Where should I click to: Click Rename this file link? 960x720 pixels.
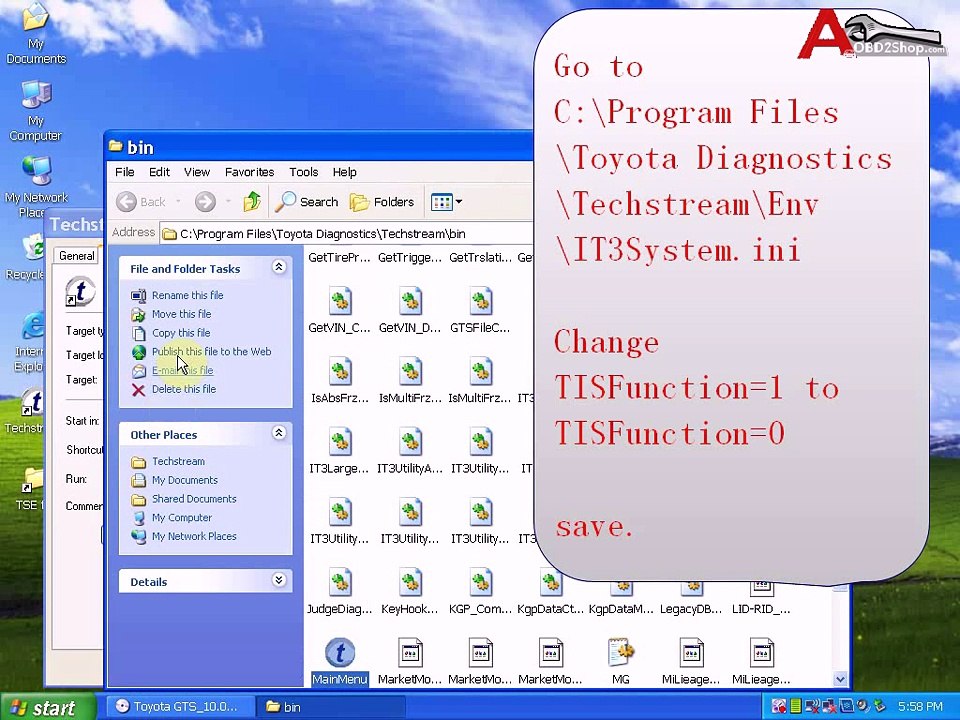(x=187, y=295)
